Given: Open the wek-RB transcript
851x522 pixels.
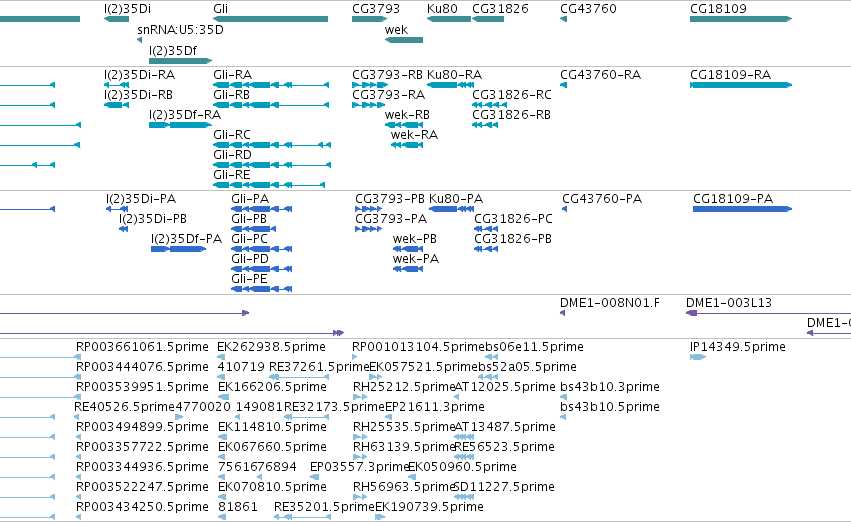Looking at the screenshot, I should (407, 115).
